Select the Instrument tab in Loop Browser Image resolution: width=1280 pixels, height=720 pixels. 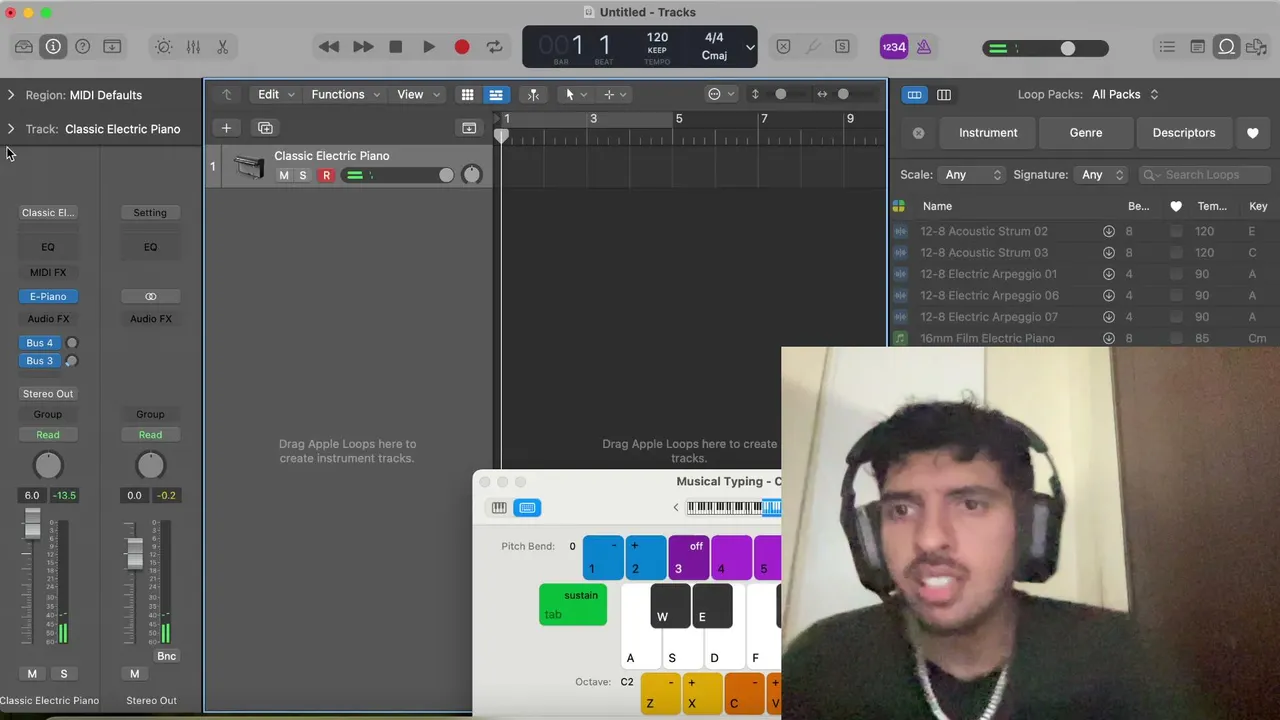coord(988,133)
